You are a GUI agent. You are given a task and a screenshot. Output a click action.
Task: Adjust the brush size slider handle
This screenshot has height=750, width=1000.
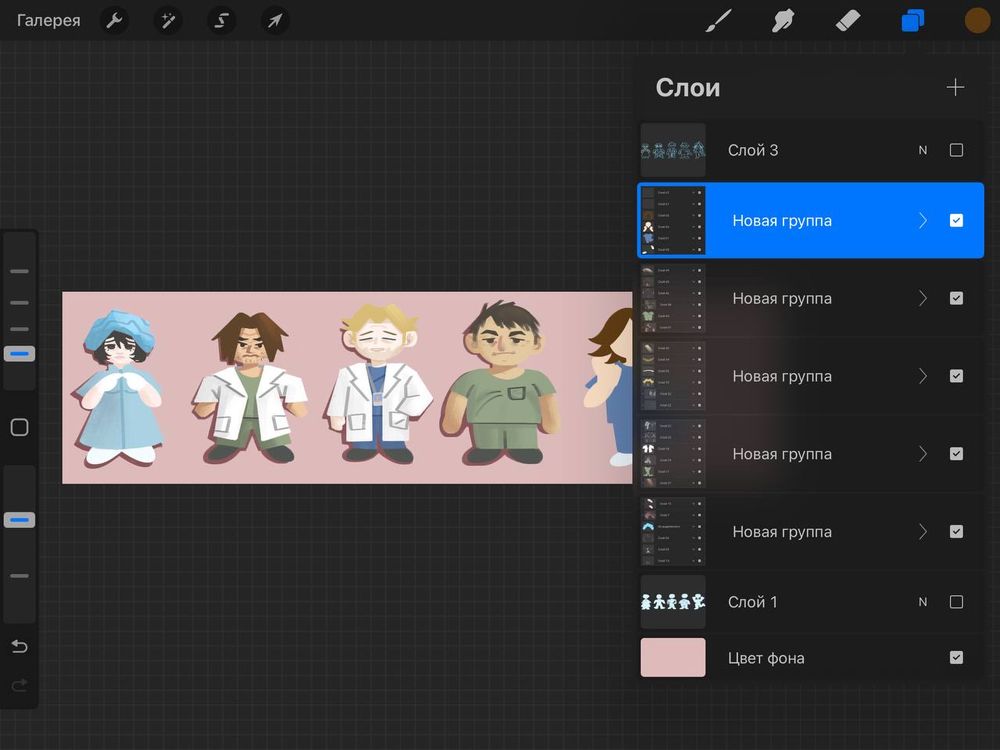[x=19, y=353]
